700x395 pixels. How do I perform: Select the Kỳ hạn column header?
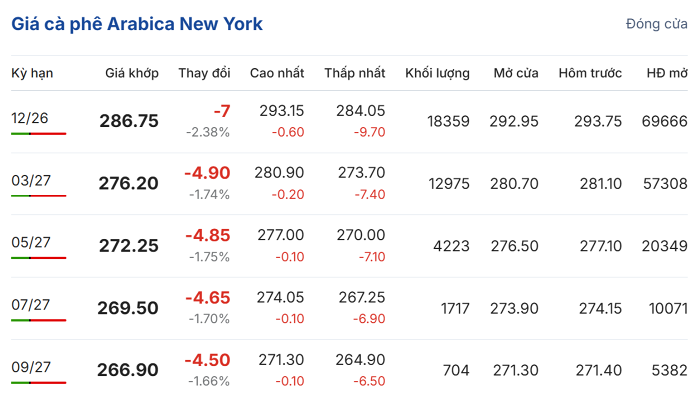(32, 73)
